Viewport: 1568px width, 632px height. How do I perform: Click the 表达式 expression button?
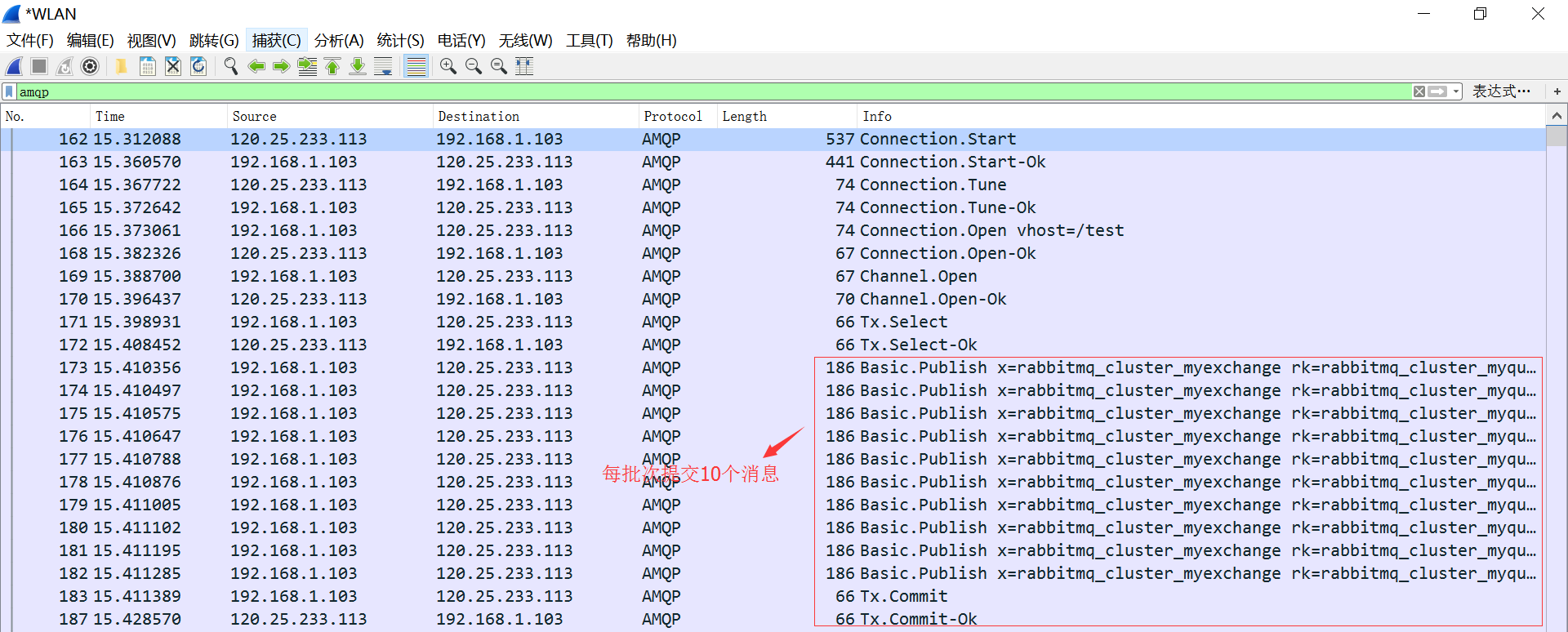pyautogui.click(x=1501, y=91)
